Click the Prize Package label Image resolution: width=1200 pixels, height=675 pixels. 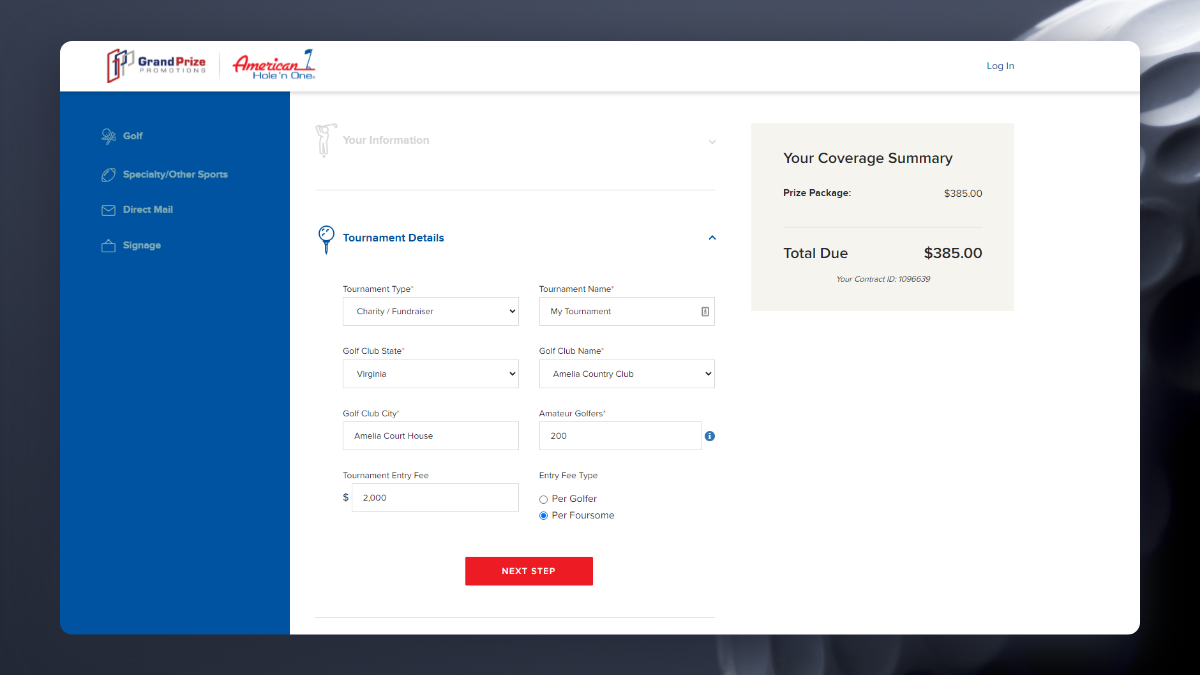click(x=817, y=193)
